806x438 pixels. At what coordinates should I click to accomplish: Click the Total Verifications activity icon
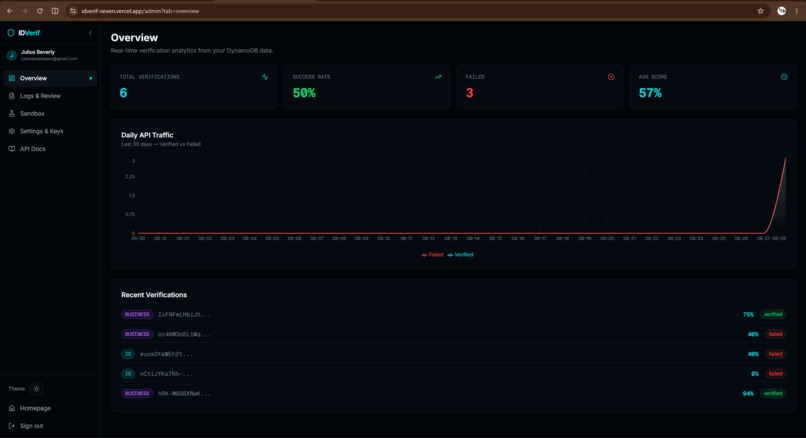(265, 77)
